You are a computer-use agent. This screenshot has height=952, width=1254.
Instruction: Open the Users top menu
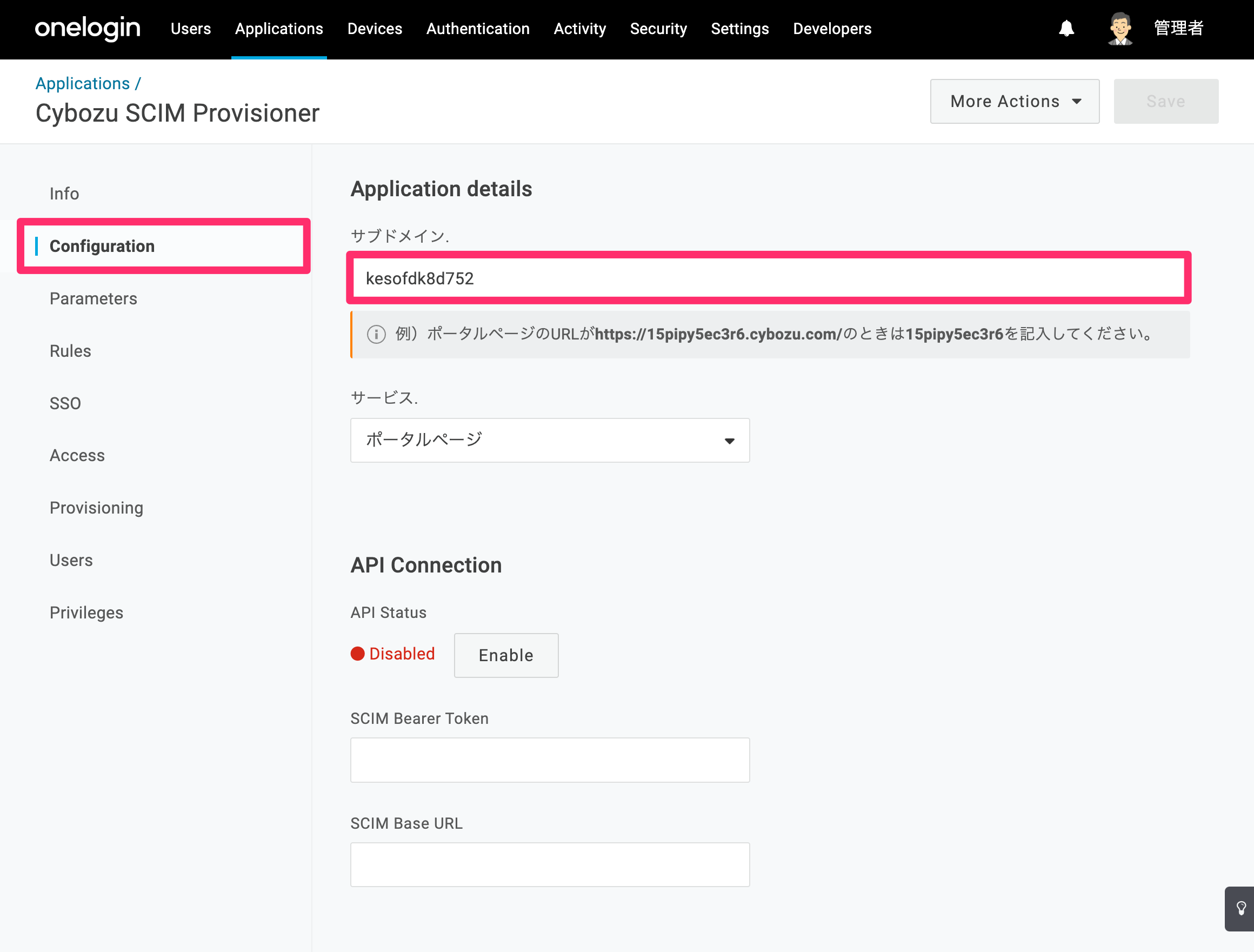[x=190, y=28]
